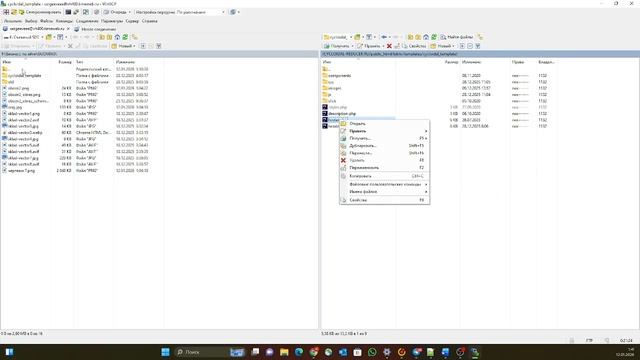This screenshot has height=360, width=640.
Task: Choose Переместить in the context menu
Action: pos(384,153)
